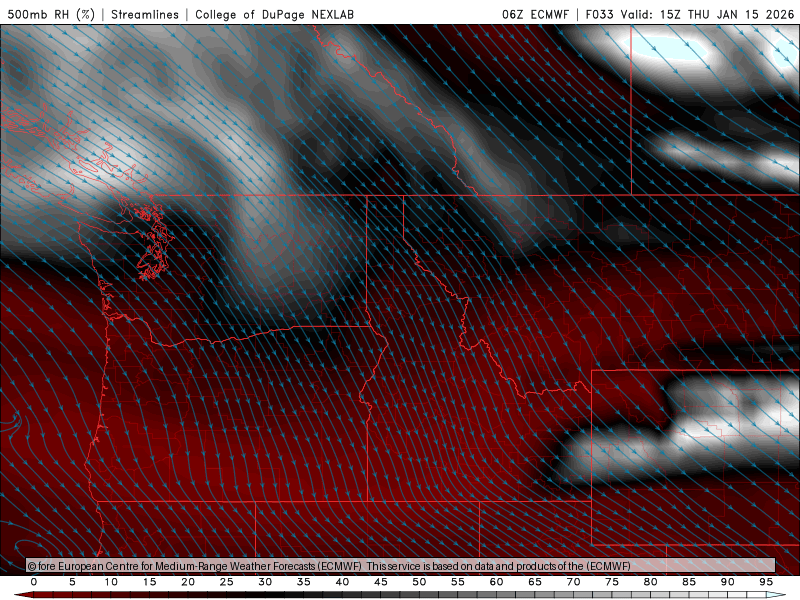Viewport: 800px width, 600px height.
Task: Click the '50' value on the color scale
Action: point(419,582)
